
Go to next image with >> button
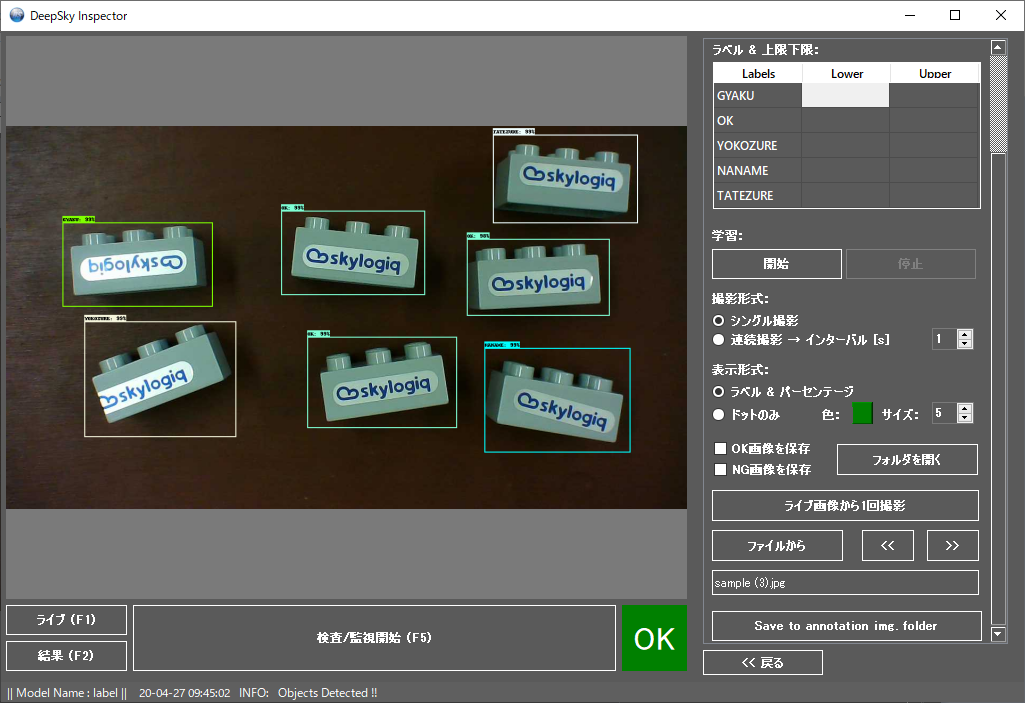tap(952, 545)
